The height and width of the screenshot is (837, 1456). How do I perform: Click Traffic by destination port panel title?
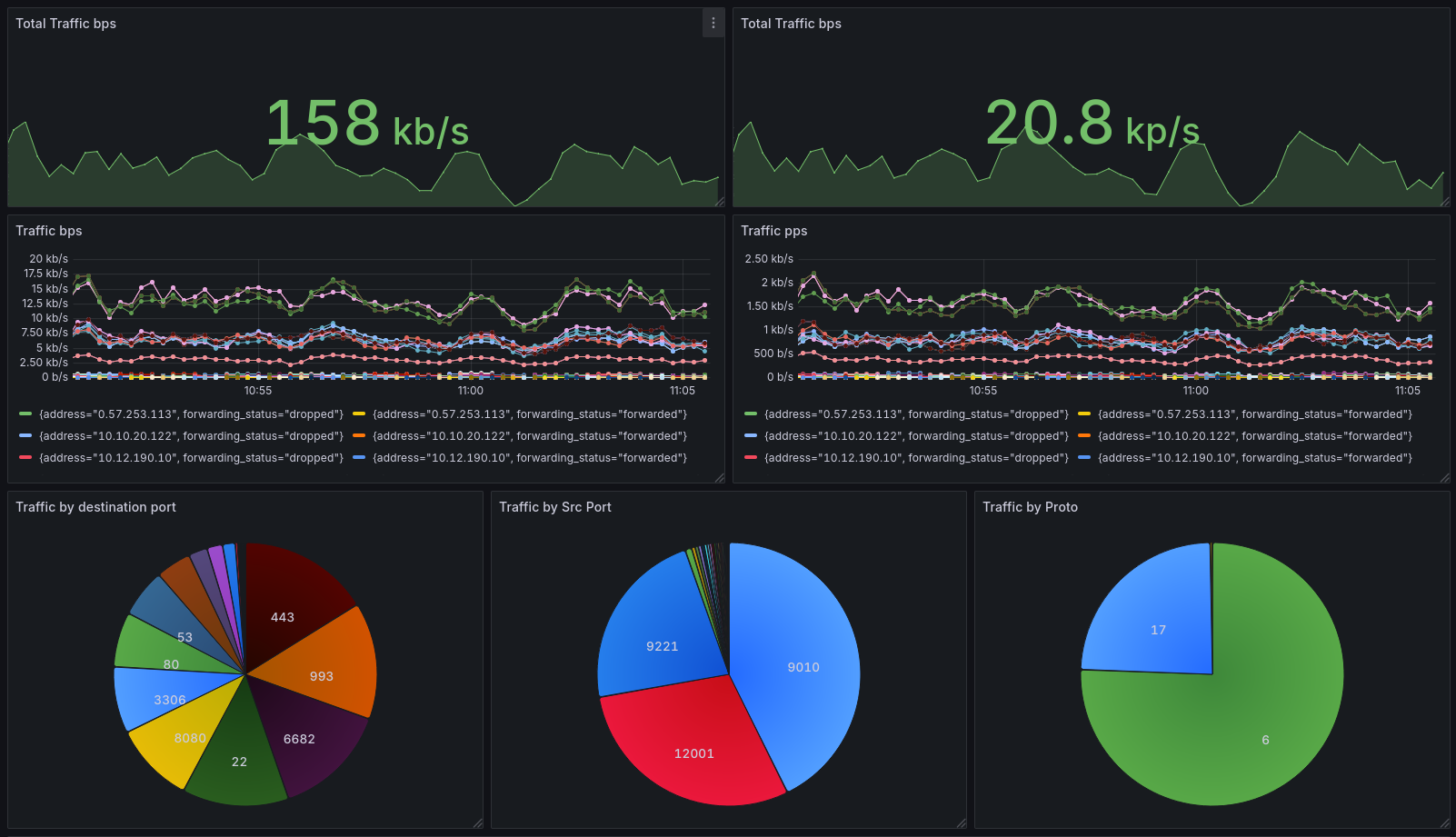[95, 507]
